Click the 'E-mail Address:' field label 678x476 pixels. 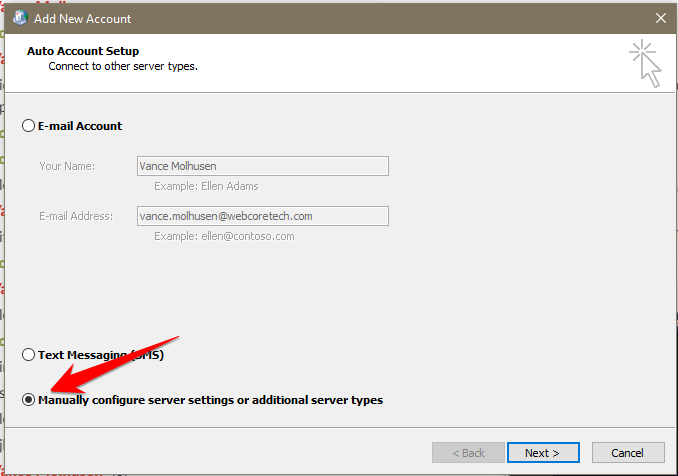76,216
